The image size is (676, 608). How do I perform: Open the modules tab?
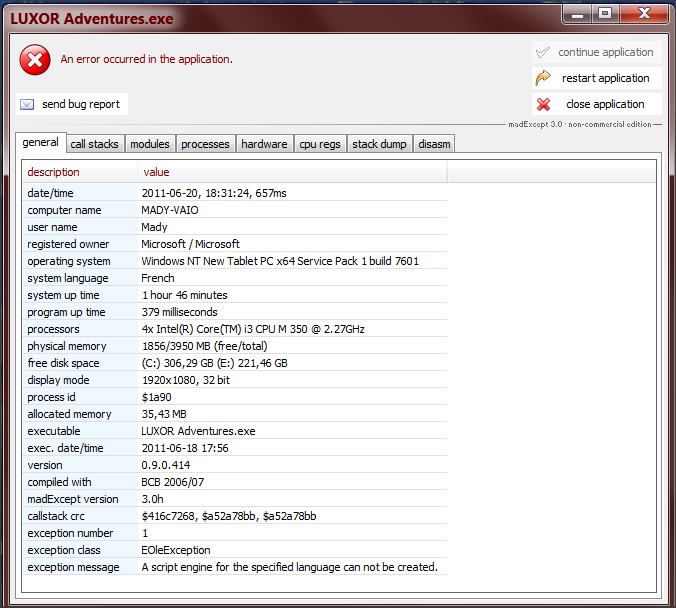point(150,144)
